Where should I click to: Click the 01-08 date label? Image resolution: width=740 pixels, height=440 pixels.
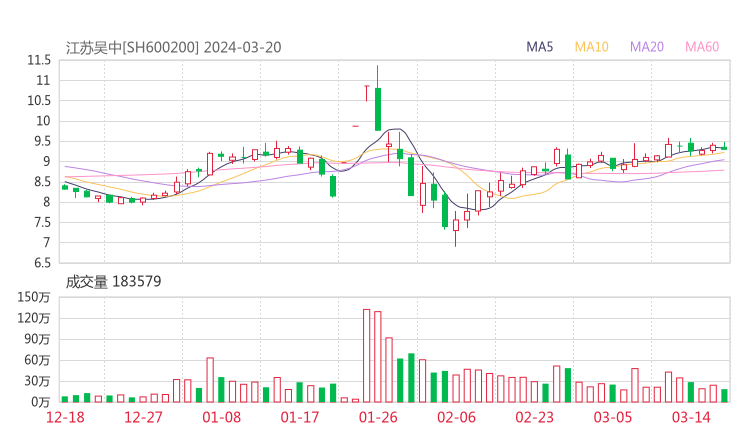point(221,417)
